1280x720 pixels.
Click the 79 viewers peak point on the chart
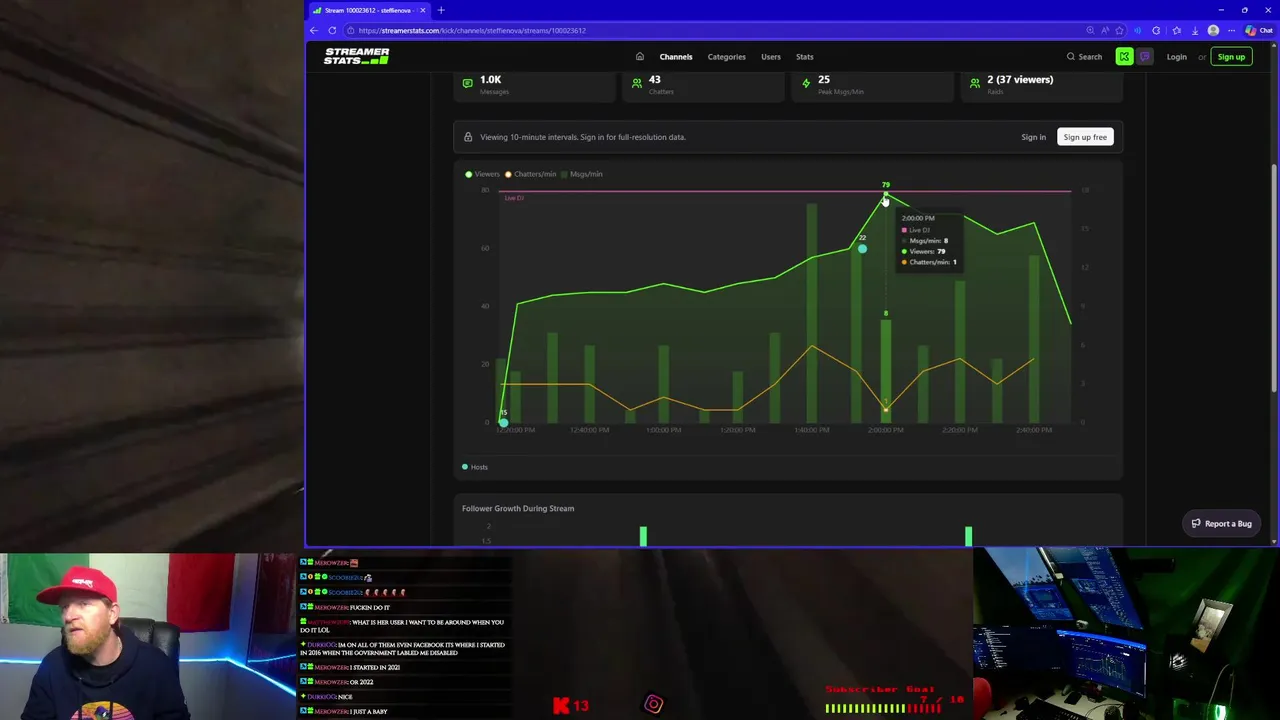click(885, 192)
